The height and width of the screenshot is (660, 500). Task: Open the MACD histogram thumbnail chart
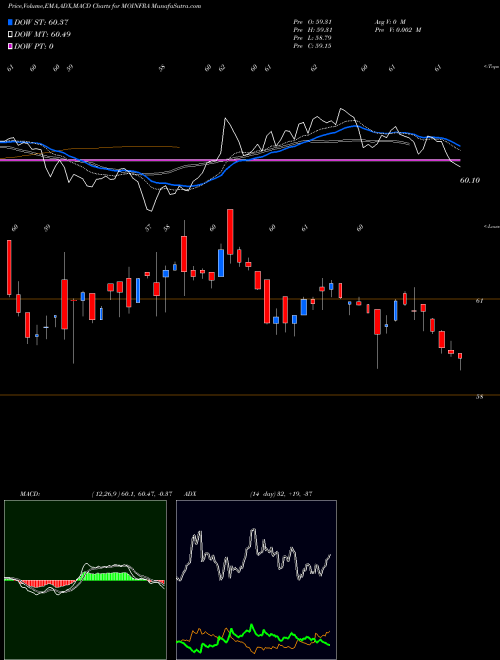[x=85, y=580]
